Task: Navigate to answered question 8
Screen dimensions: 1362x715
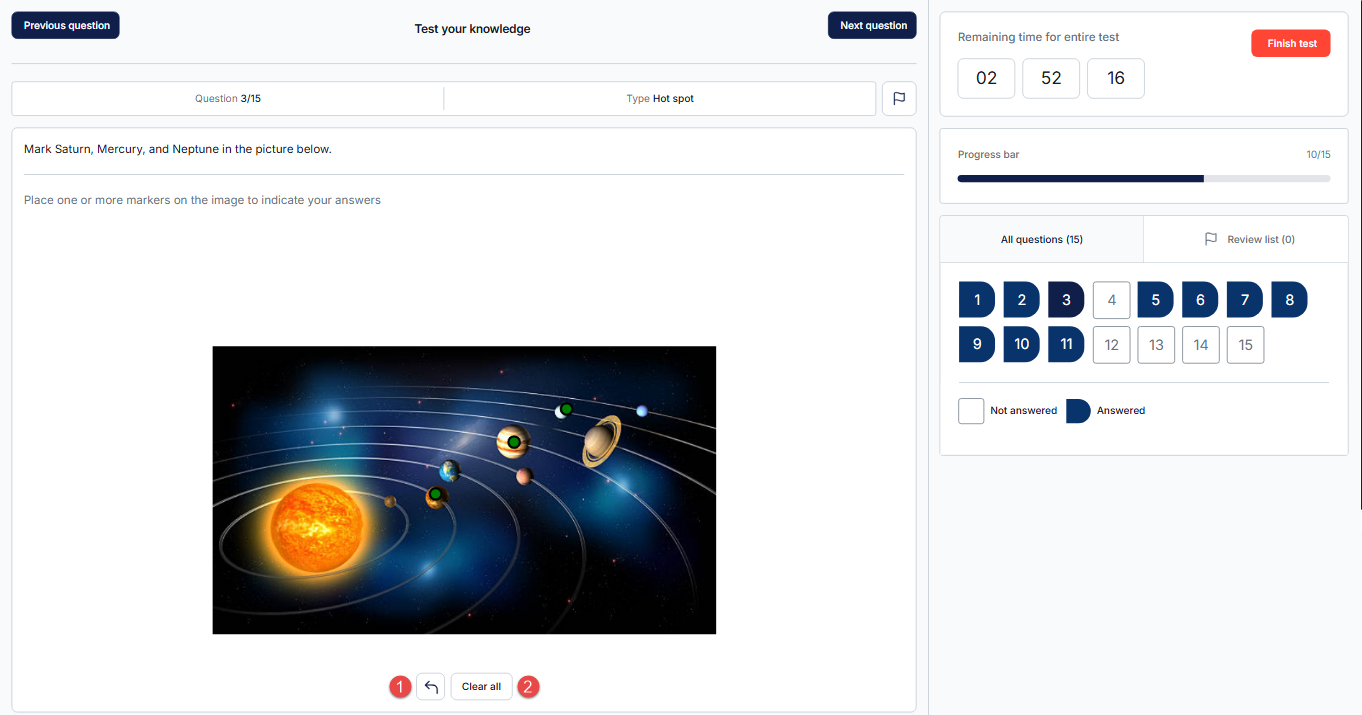Action: (x=1289, y=300)
